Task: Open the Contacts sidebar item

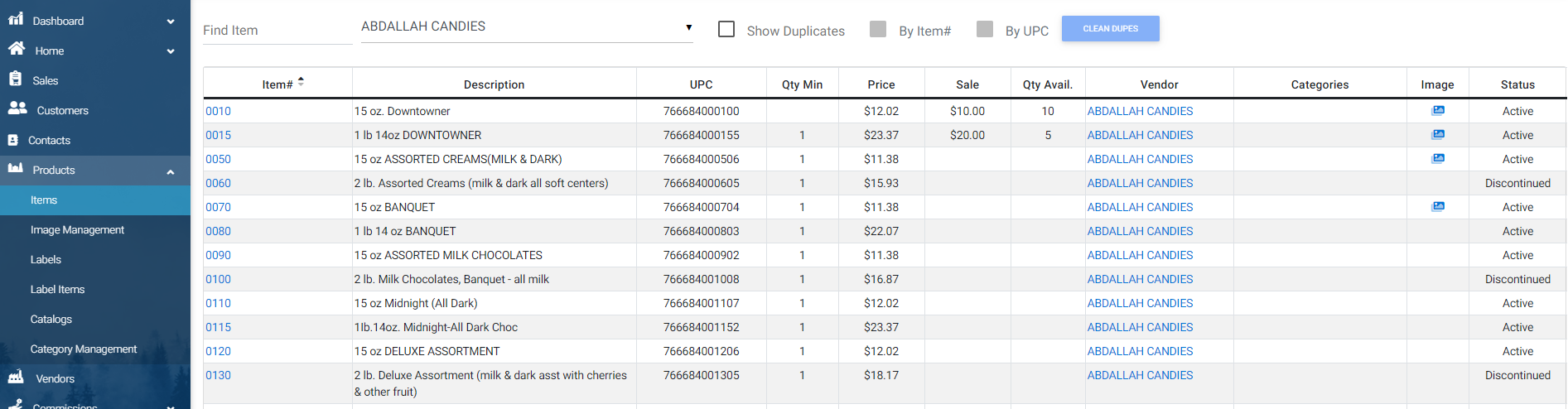Action: click(x=95, y=140)
